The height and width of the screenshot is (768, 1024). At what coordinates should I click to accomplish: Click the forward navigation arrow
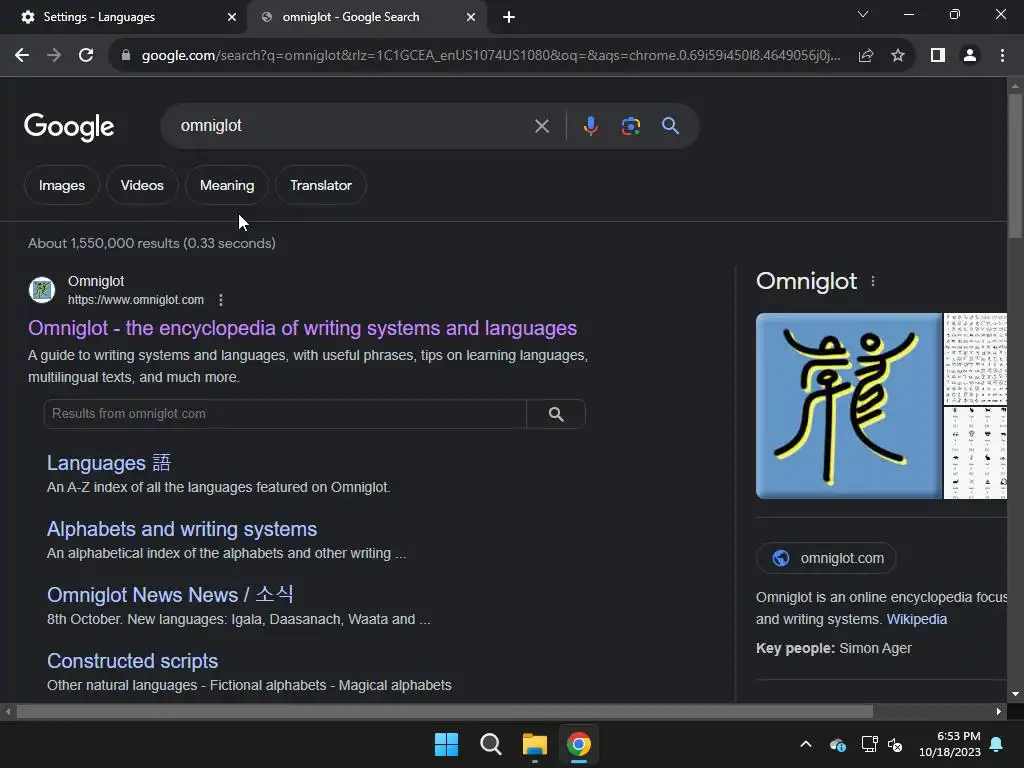click(x=54, y=56)
